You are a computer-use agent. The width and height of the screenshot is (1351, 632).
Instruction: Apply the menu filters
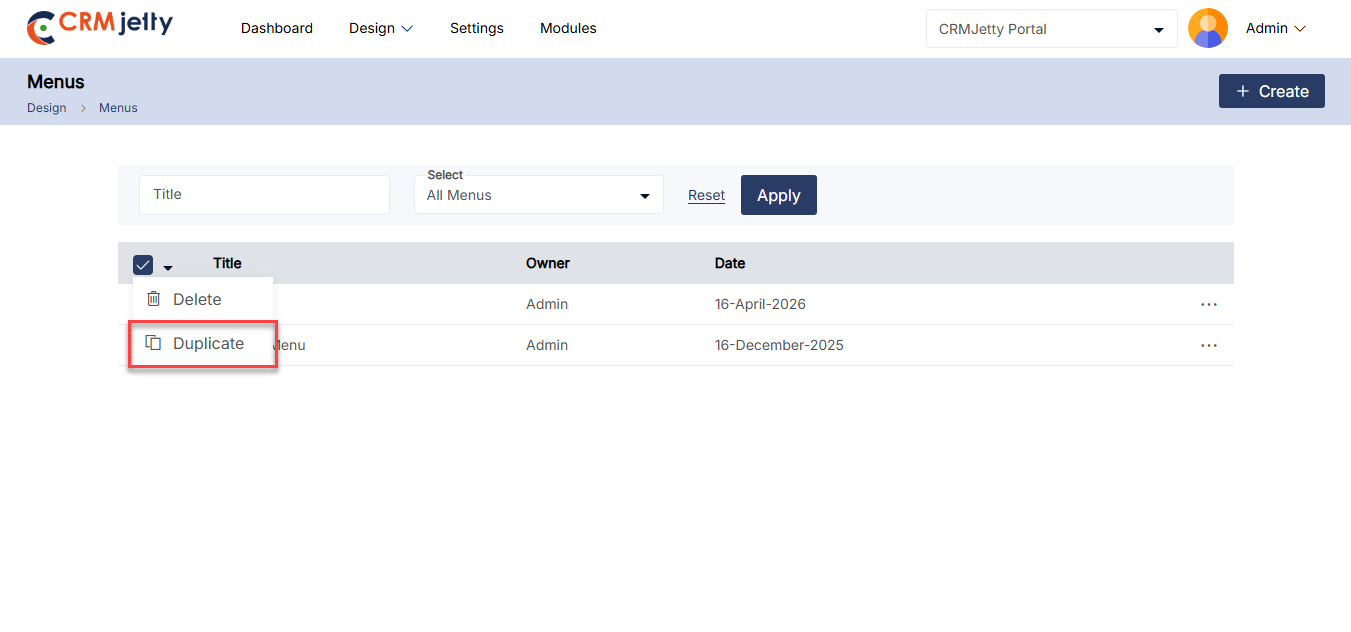point(778,195)
